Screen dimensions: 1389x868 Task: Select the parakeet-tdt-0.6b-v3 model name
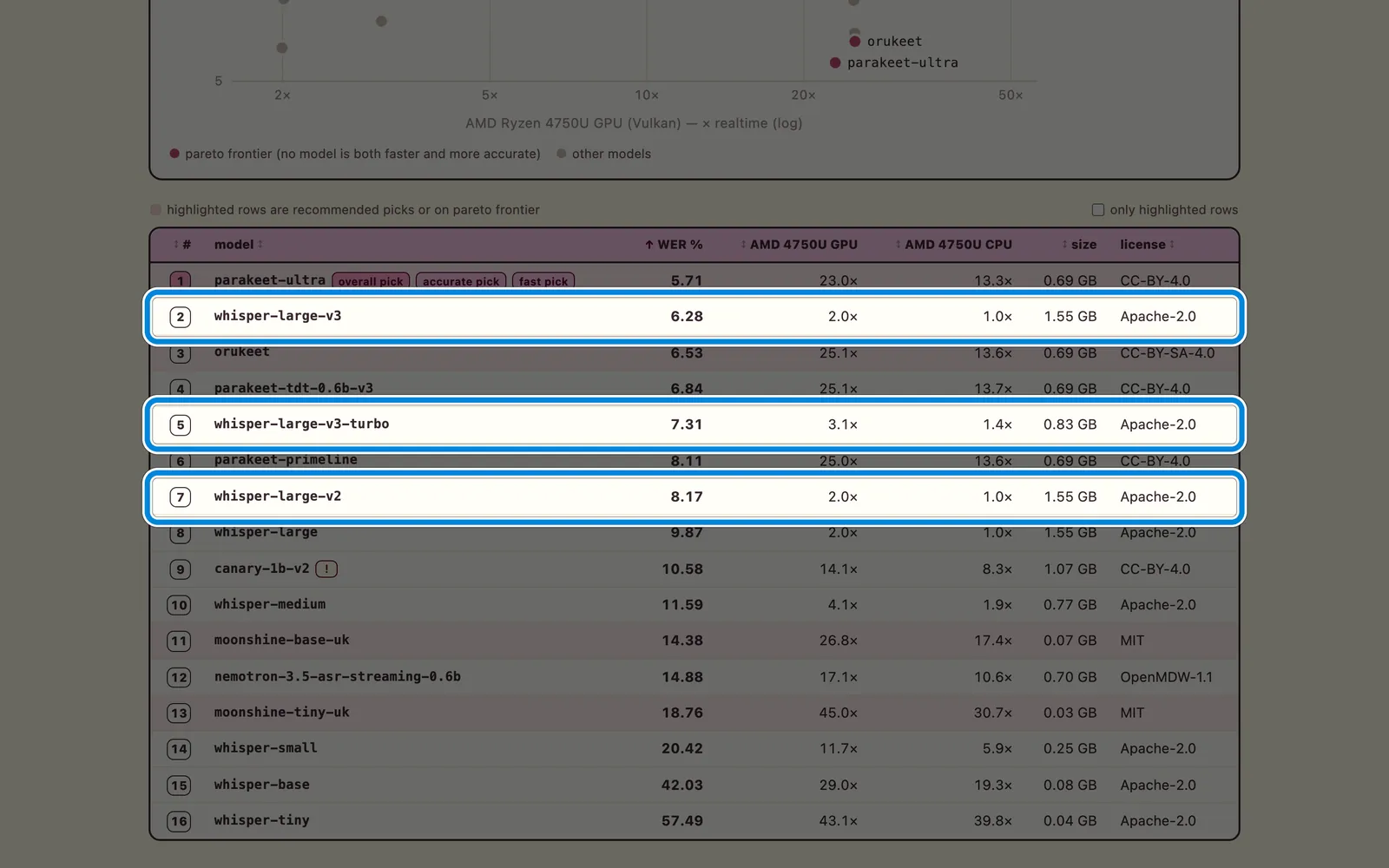pyautogui.click(x=293, y=388)
